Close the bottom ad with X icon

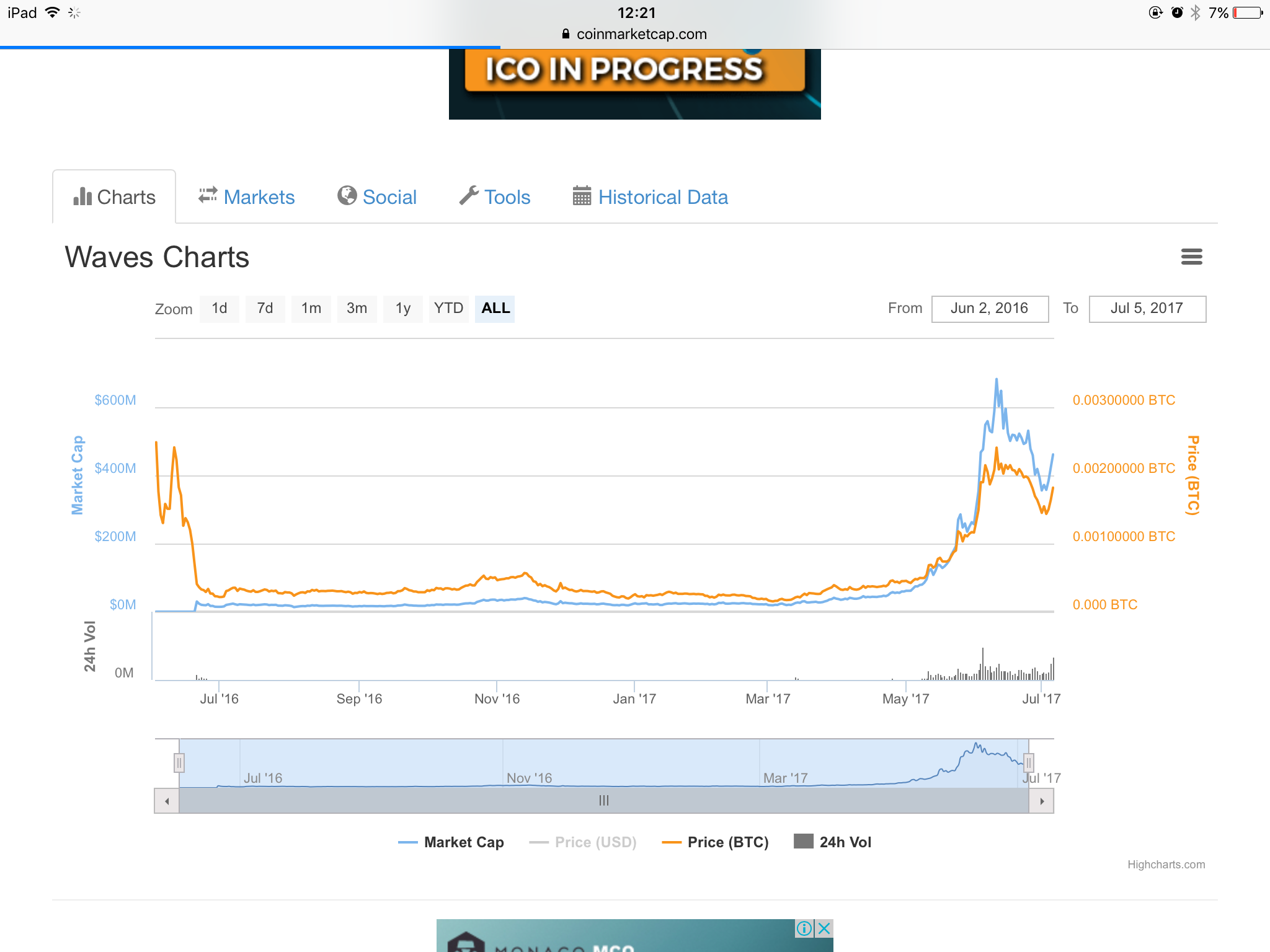tap(824, 928)
